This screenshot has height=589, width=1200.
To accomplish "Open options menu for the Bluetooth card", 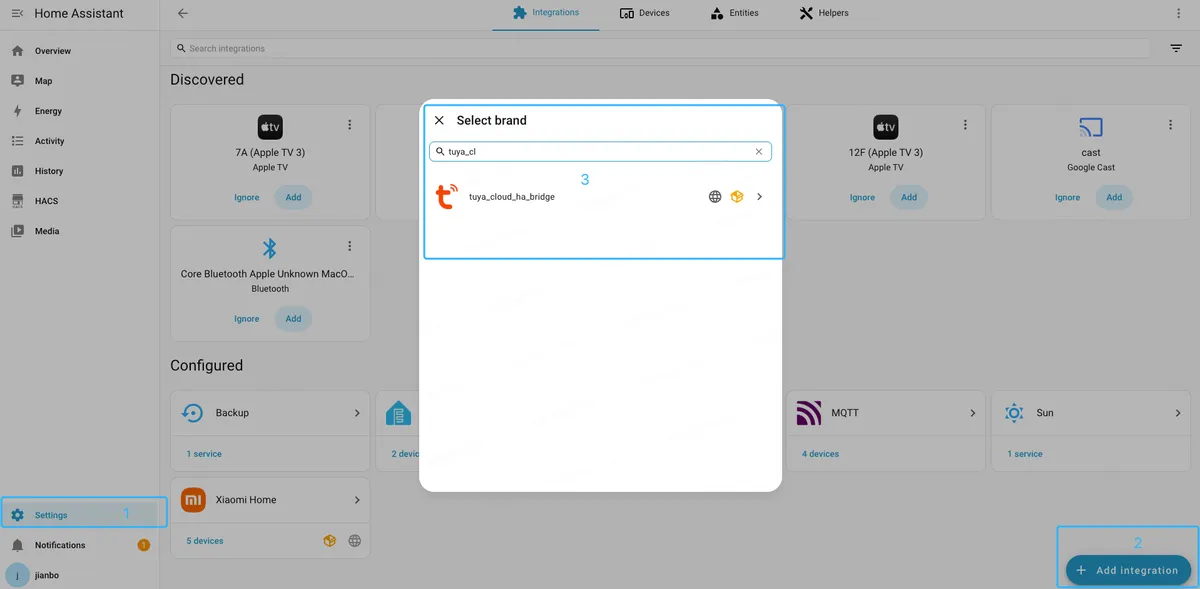I will (x=349, y=246).
